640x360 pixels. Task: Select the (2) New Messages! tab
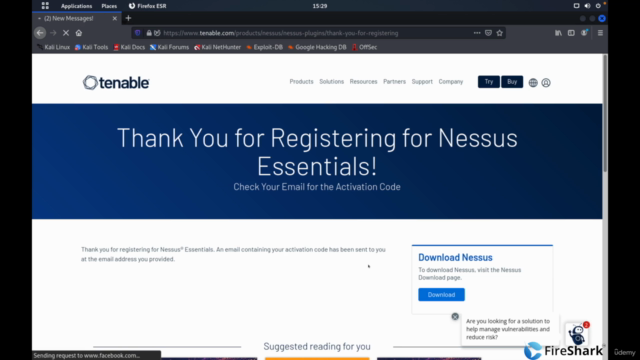(x=77, y=18)
